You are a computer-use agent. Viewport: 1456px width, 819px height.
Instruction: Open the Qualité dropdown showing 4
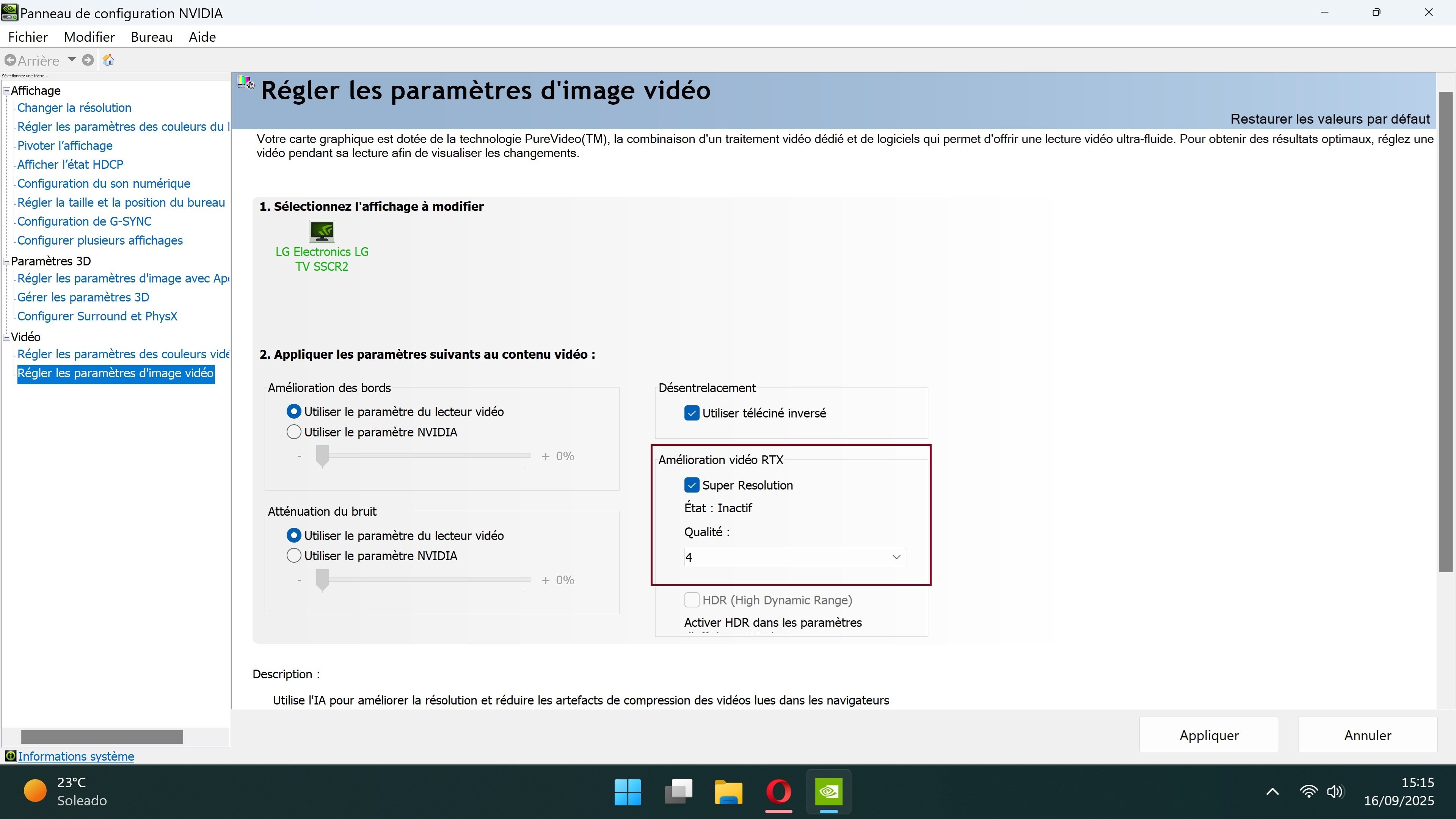[x=795, y=557]
